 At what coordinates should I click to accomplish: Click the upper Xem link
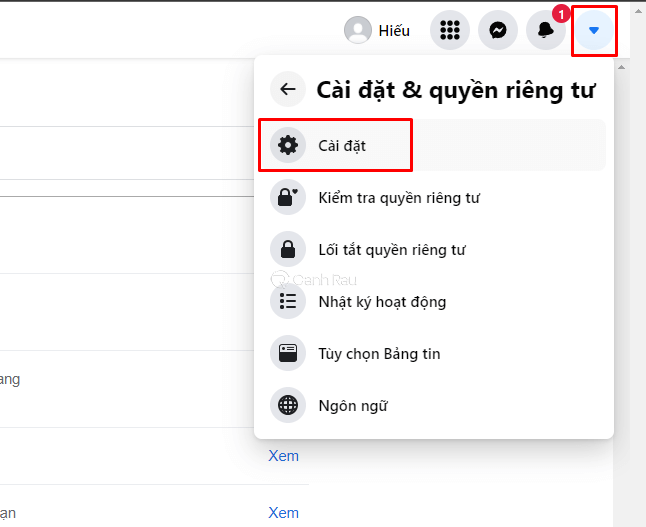(283, 456)
